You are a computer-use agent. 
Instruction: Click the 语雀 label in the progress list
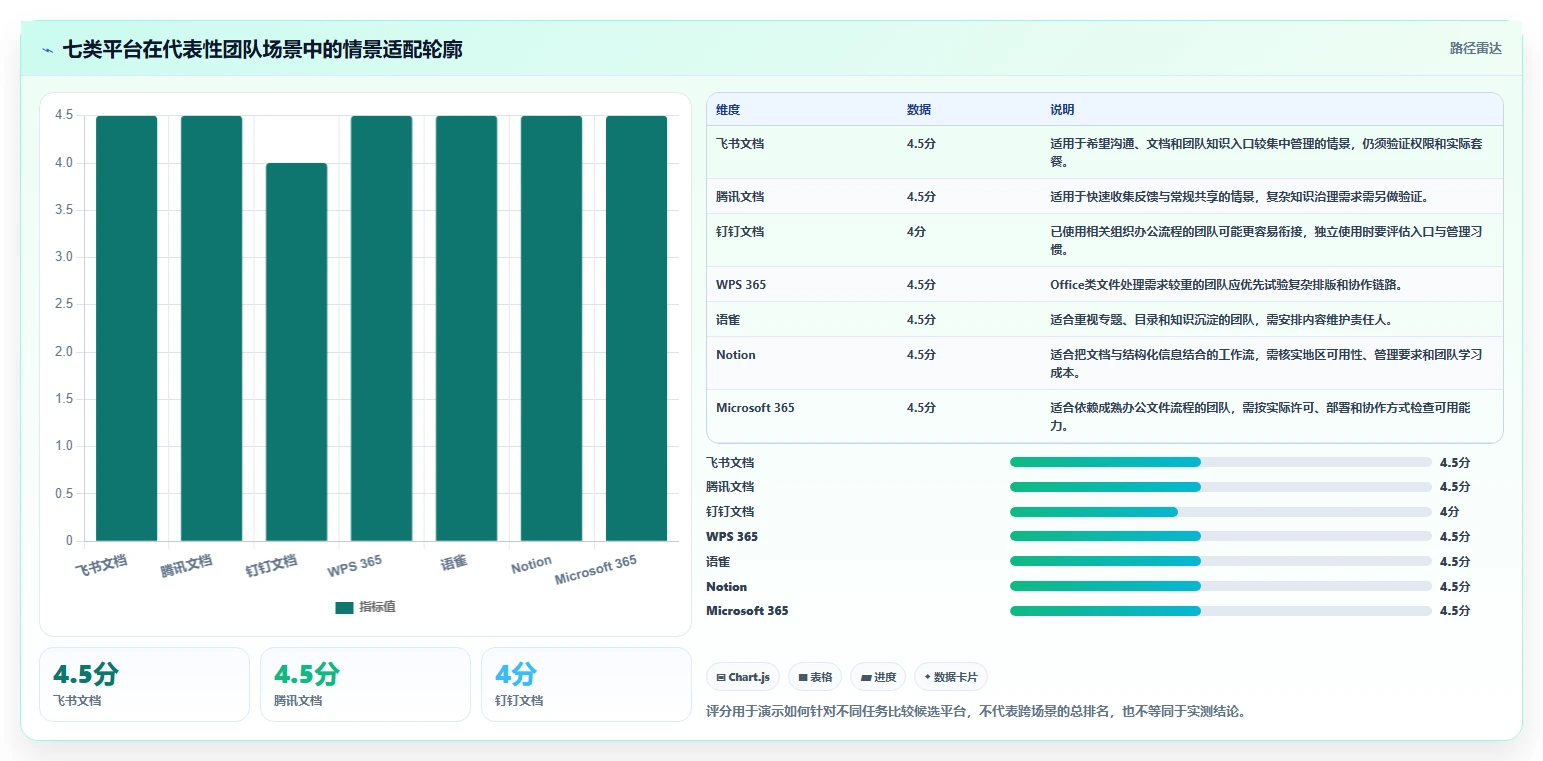[x=718, y=562]
